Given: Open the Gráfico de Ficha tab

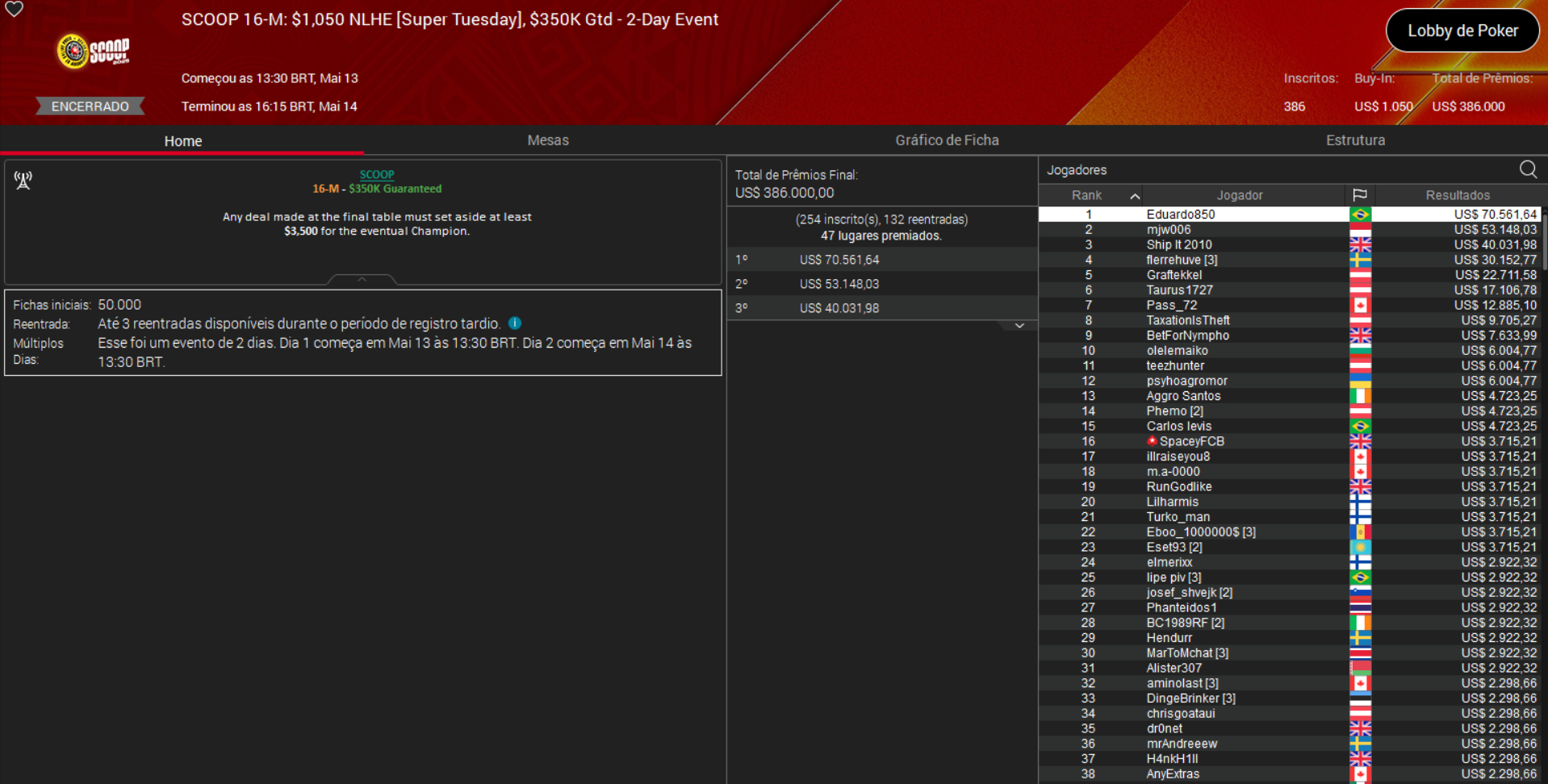Looking at the screenshot, I should pos(947,140).
